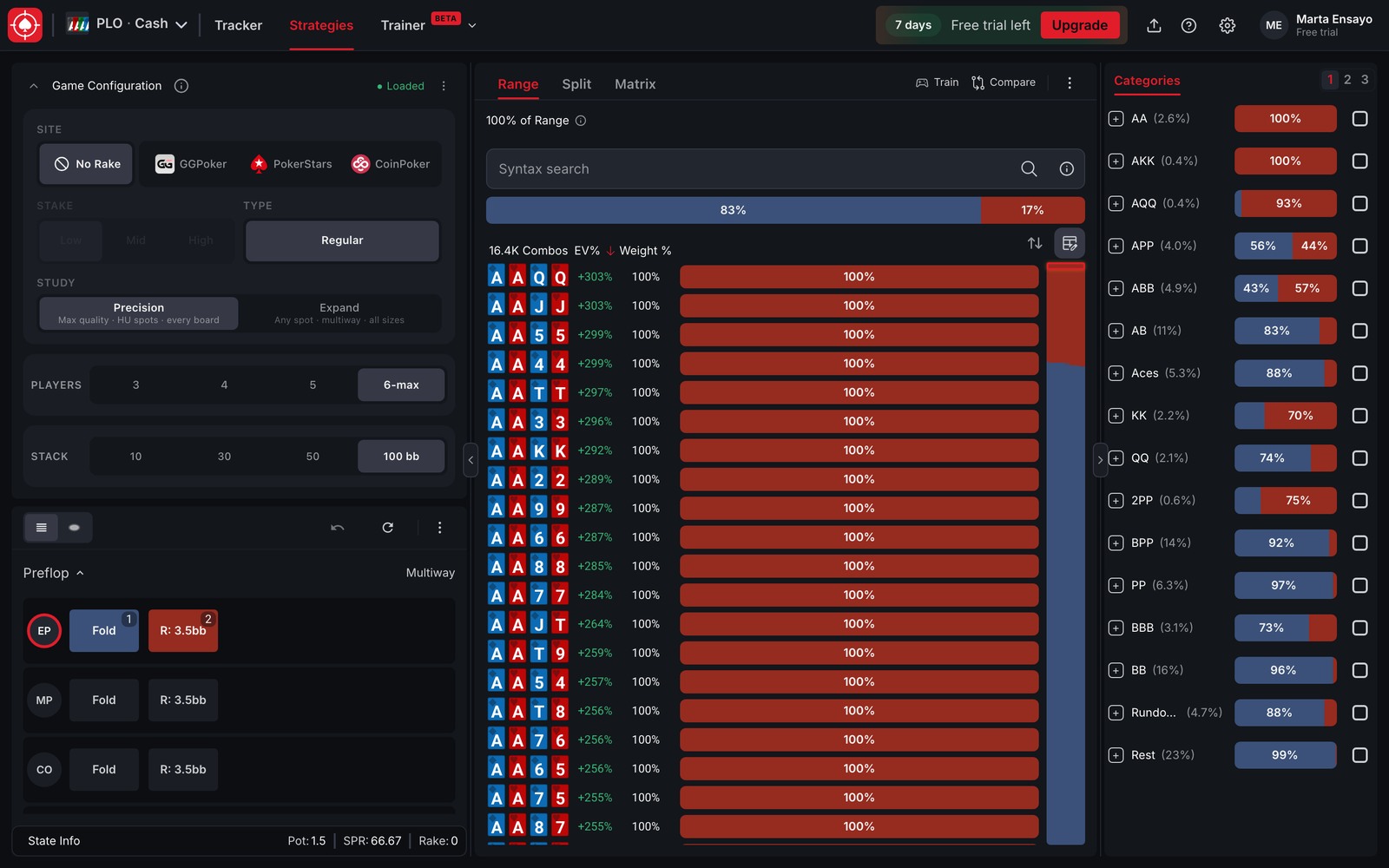Check the APP category checkbox
1389x868 pixels.
click(1360, 247)
